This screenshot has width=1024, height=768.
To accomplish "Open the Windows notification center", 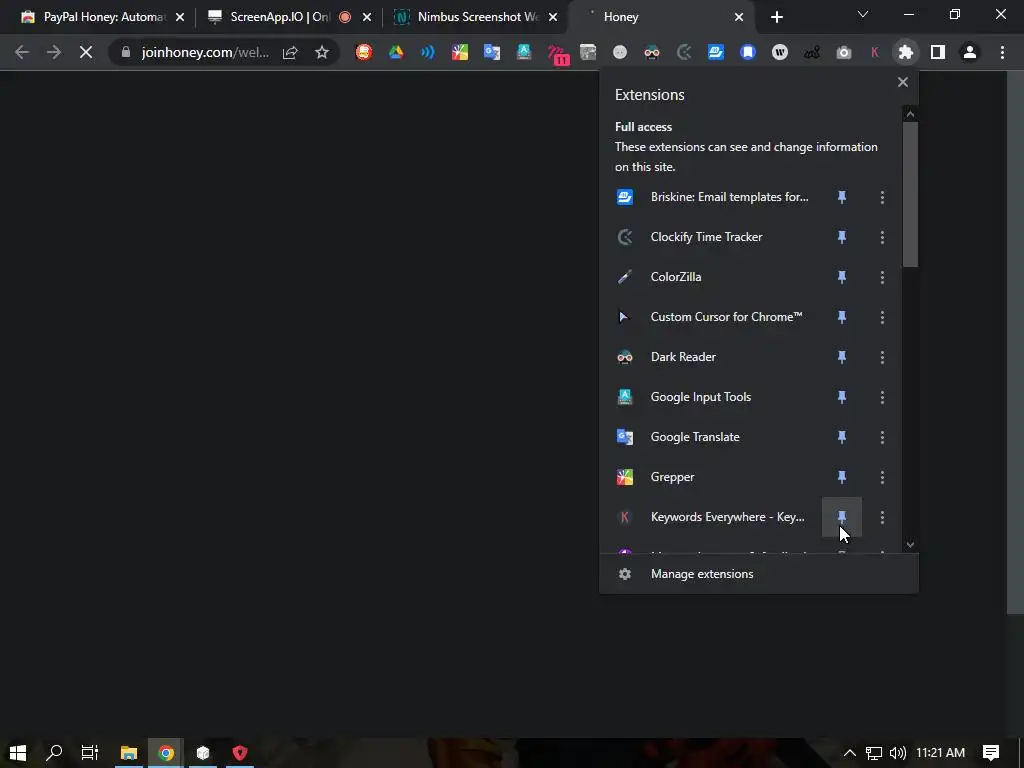I will pos(991,753).
